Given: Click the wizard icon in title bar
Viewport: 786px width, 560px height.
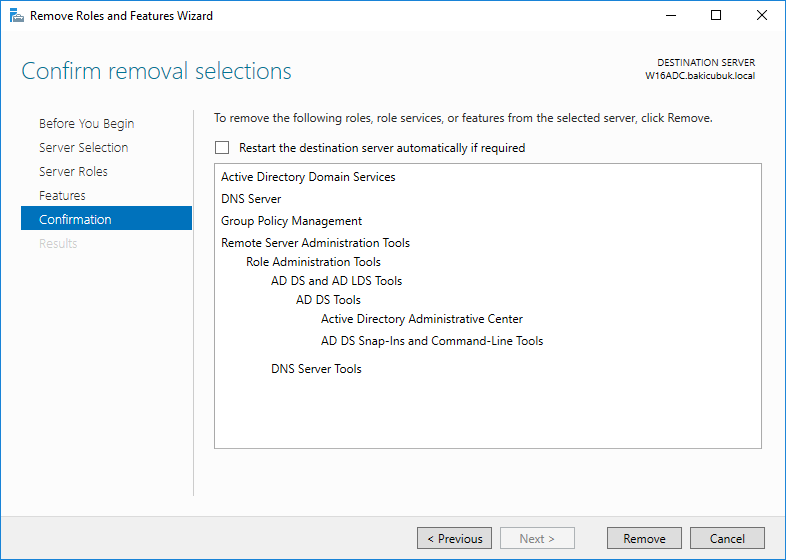Looking at the screenshot, I should point(17,16).
